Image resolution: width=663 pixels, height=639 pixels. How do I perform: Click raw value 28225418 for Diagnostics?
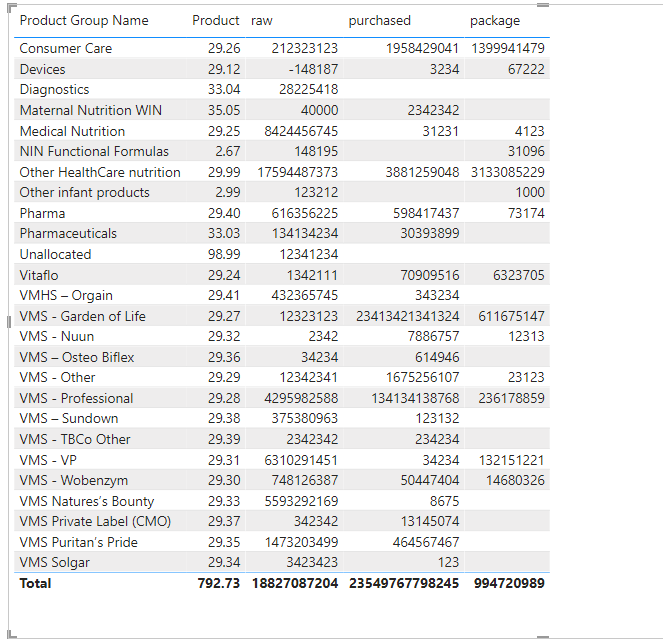(x=308, y=89)
